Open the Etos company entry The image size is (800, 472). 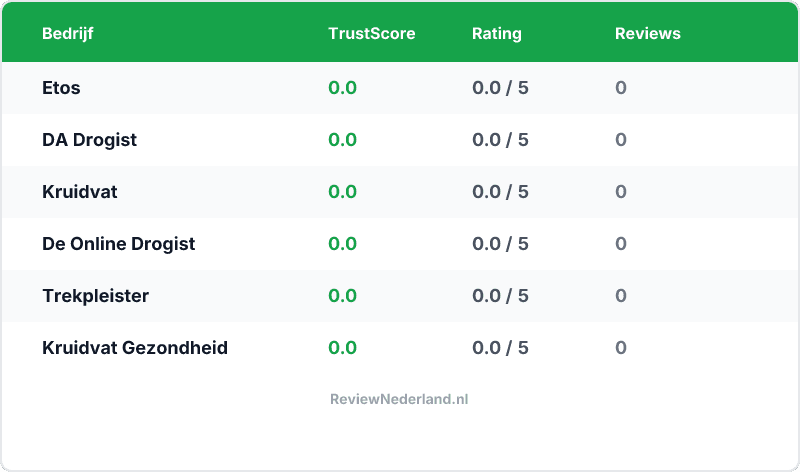click(61, 88)
